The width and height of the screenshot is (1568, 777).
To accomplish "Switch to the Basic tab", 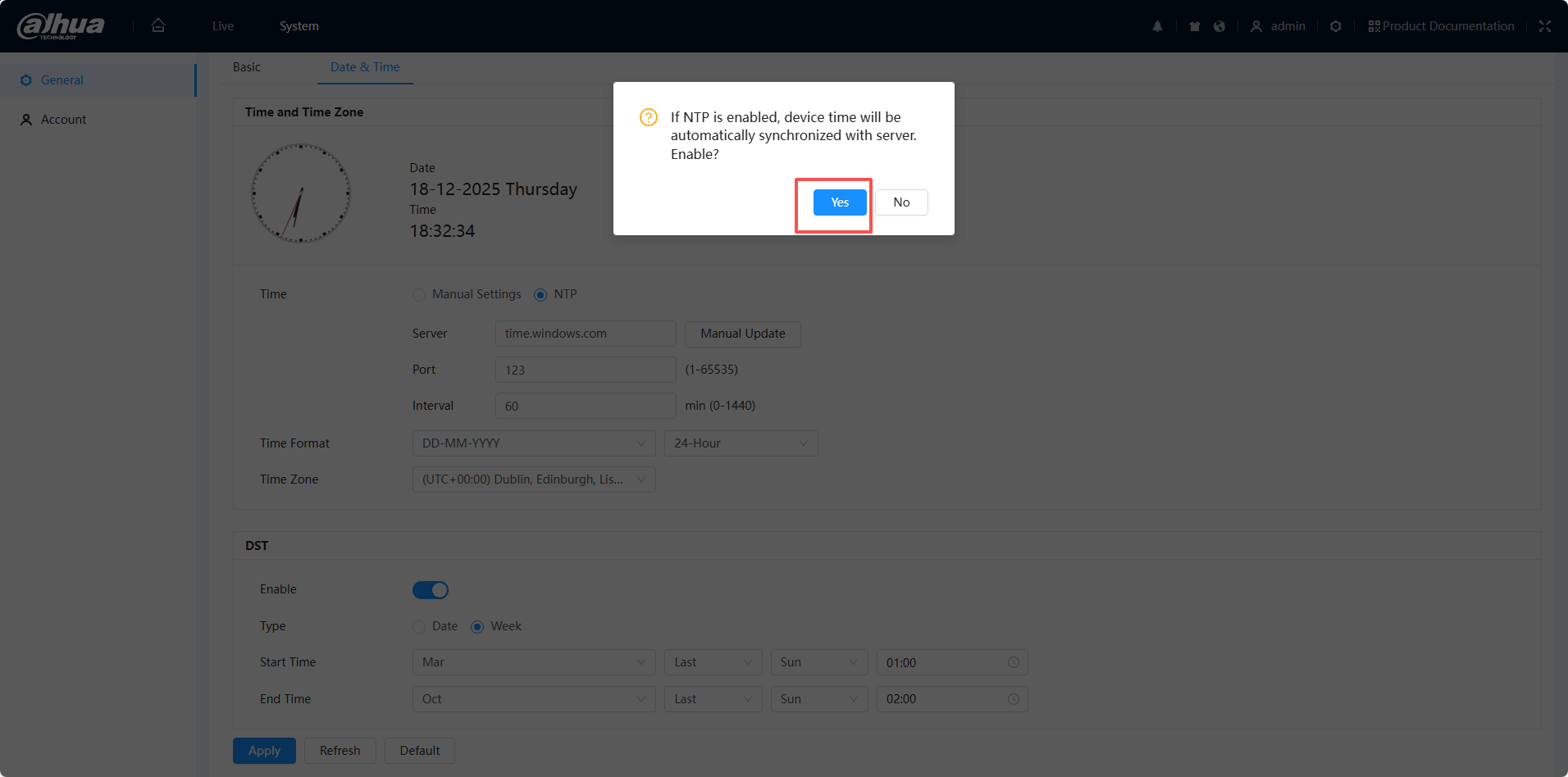I will click(246, 67).
